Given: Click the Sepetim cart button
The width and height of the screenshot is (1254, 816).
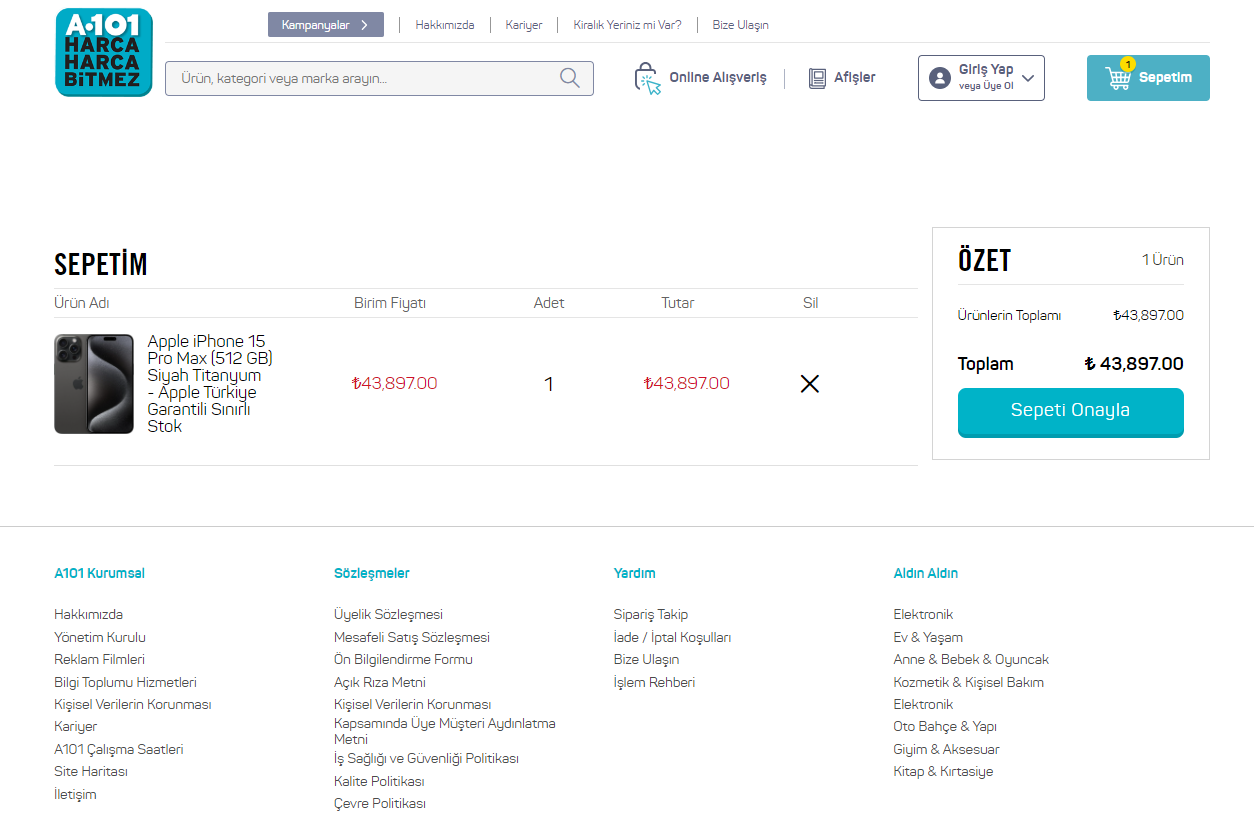Looking at the screenshot, I should click(1148, 78).
